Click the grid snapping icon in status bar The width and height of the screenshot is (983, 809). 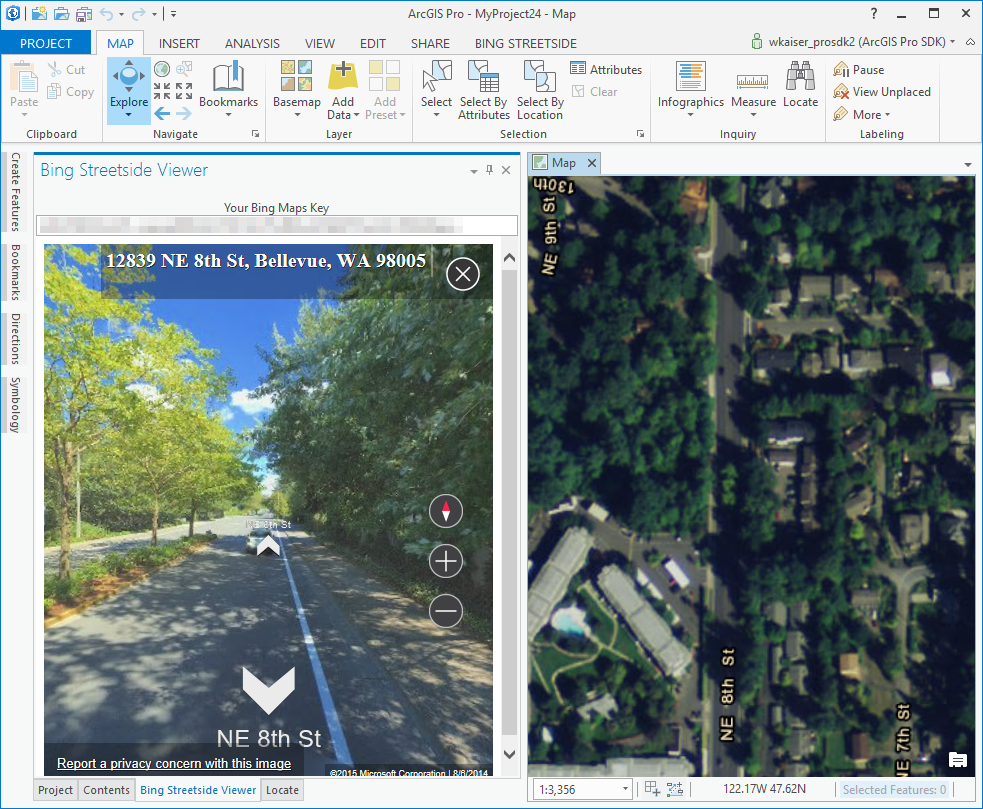pyautogui.click(x=652, y=789)
